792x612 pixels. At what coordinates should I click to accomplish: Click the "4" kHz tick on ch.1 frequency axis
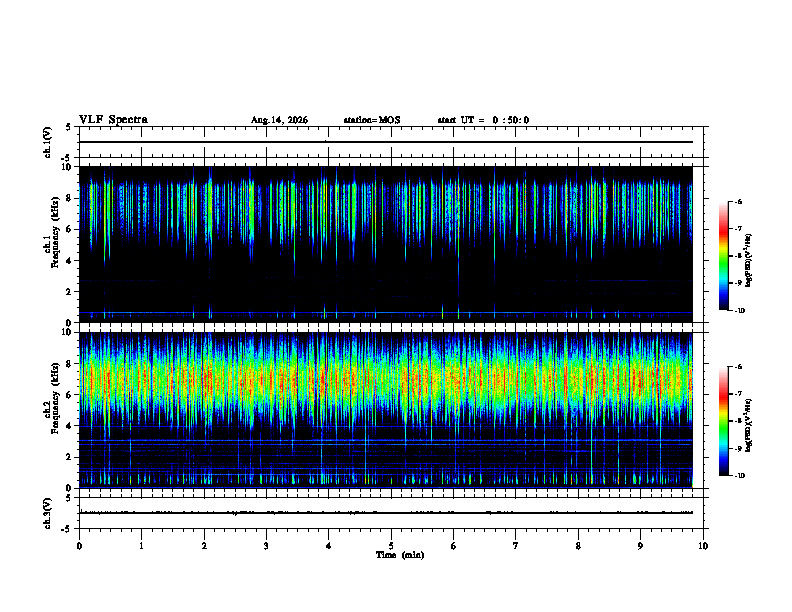coord(70,261)
